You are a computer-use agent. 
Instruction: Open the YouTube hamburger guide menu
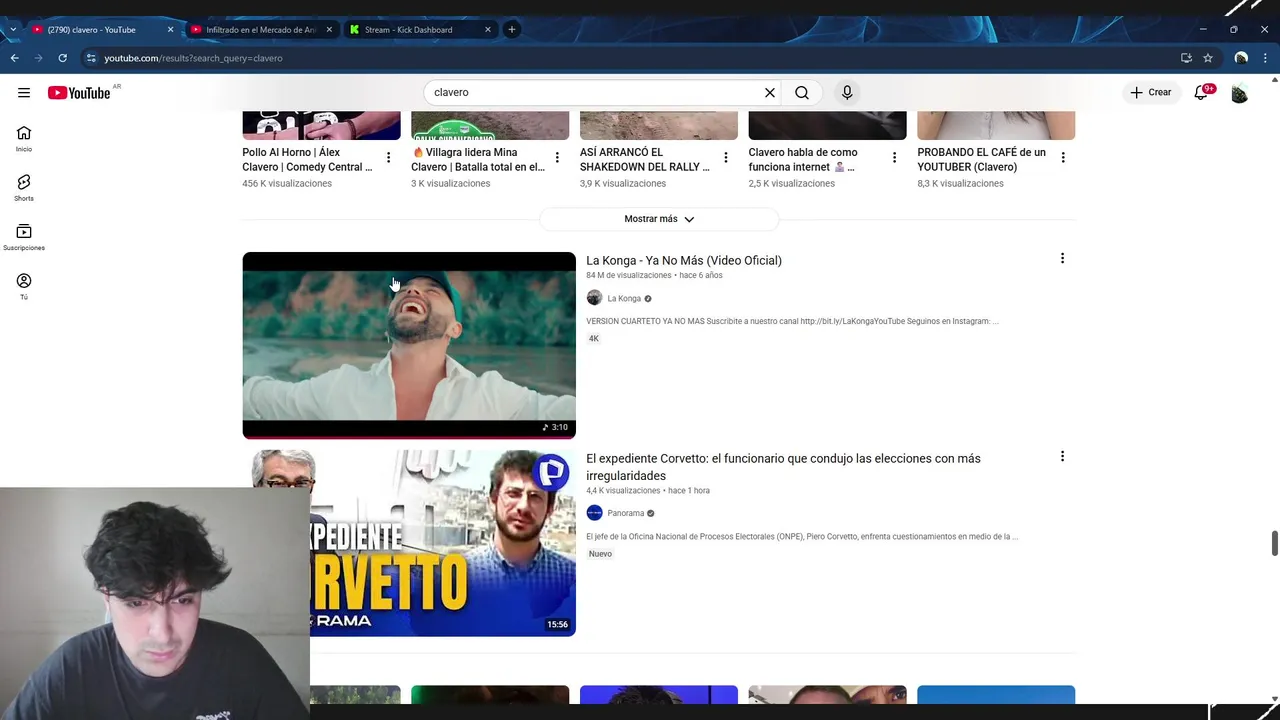[24, 93]
